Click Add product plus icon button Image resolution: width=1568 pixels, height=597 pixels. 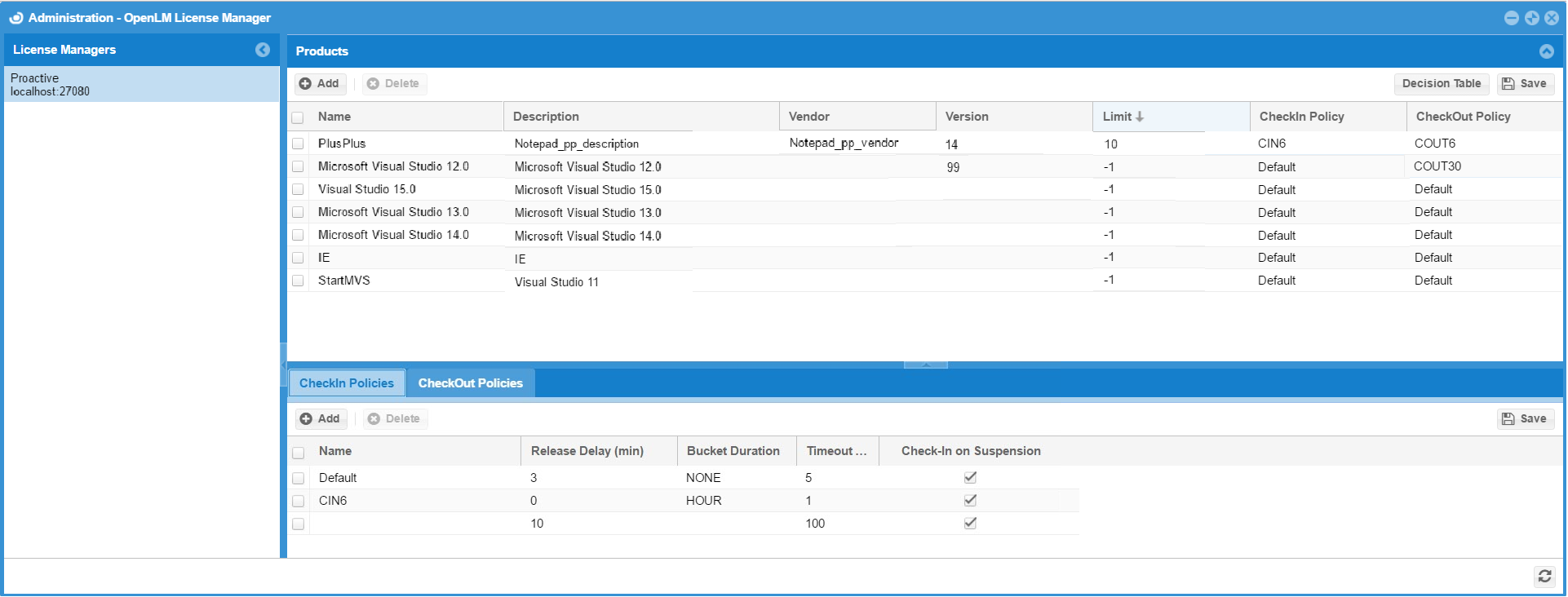(x=319, y=84)
